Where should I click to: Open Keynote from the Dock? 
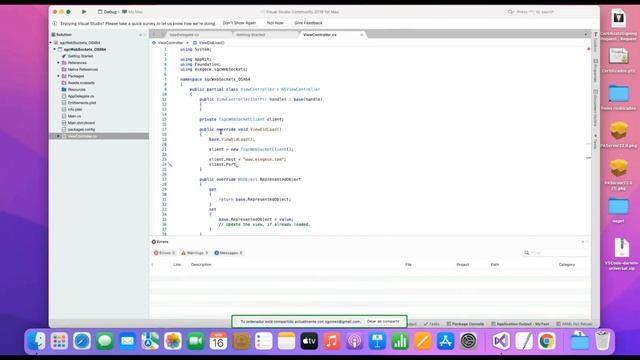pyautogui.click(x=377, y=341)
